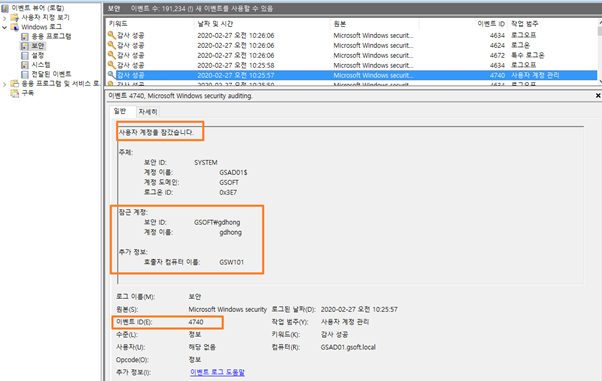Click logged date 2020-02-27 오전 10:25:57 value
The height and width of the screenshot is (381, 602).
[359, 309]
